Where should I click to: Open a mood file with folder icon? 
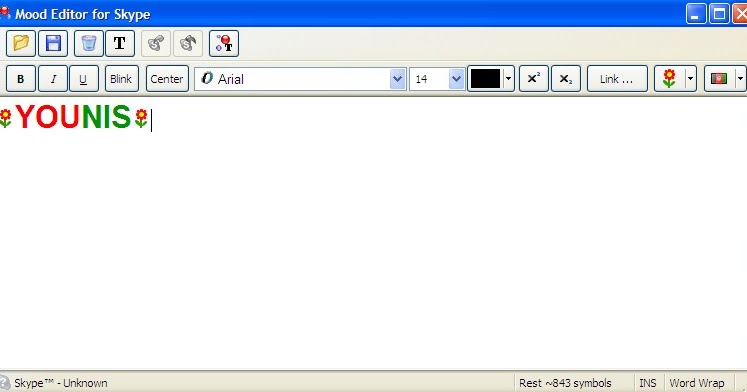21,43
